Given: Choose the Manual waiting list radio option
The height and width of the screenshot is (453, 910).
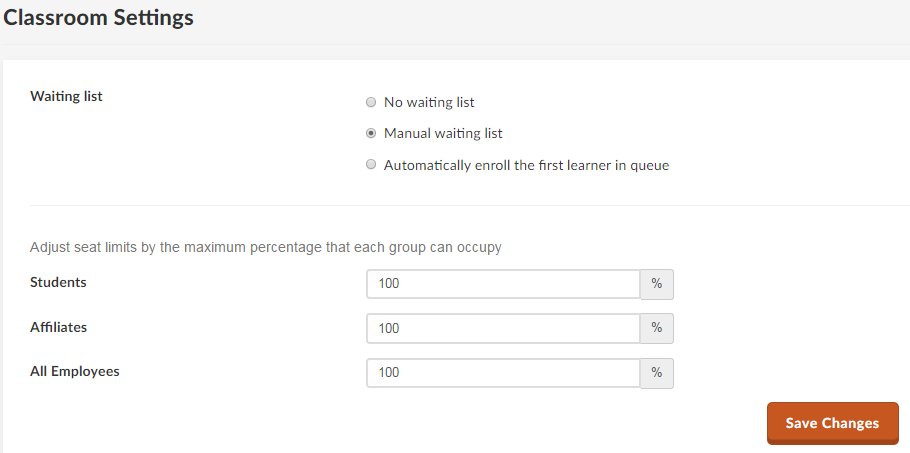Looking at the screenshot, I should point(371,133).
